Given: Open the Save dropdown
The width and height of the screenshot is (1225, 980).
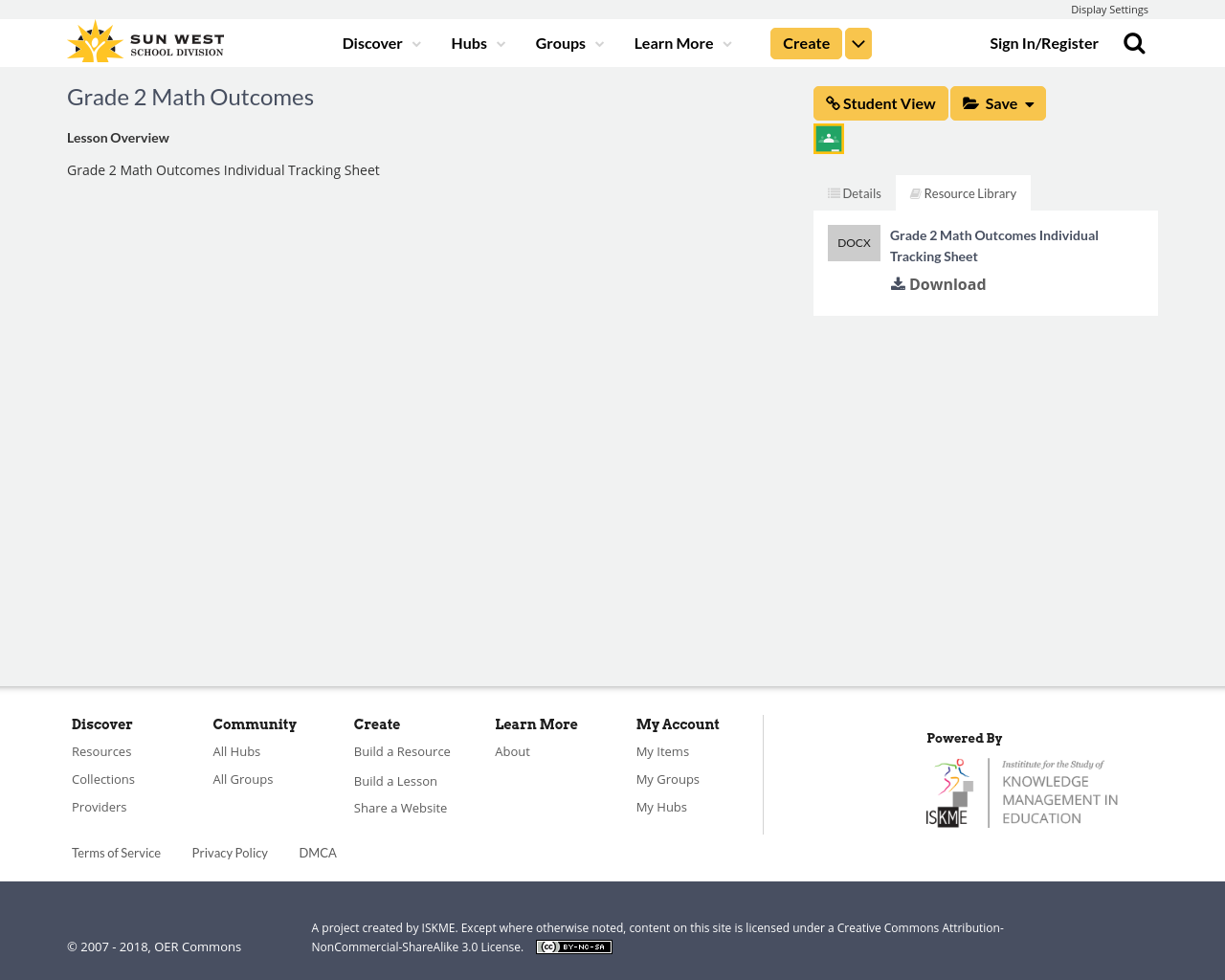Looking at the screenshot, I should (998, 103).
